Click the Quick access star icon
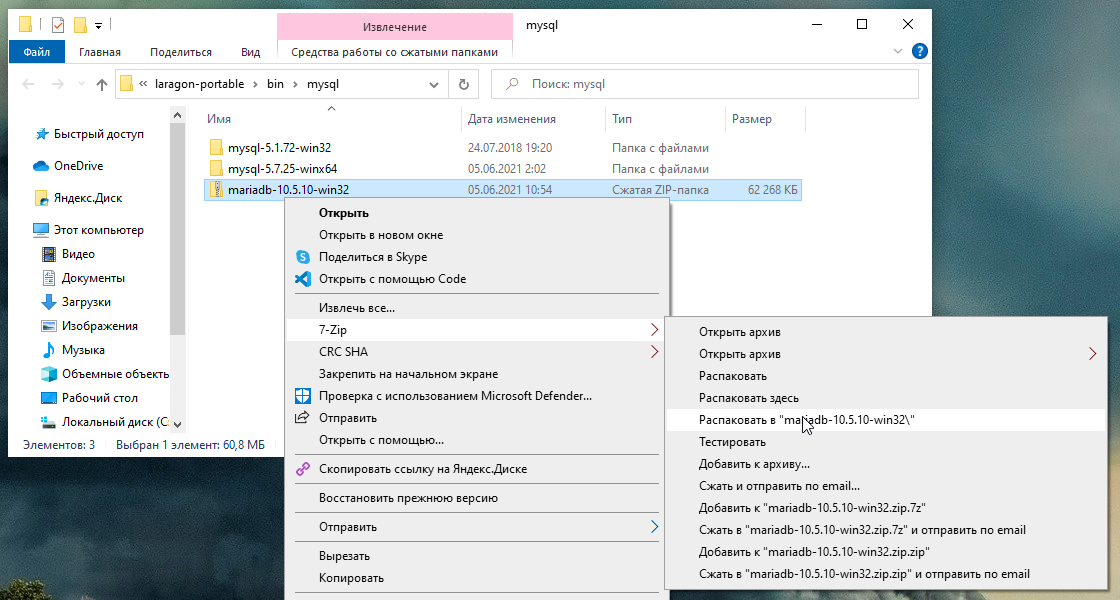1120x600 pixels. 41,134
